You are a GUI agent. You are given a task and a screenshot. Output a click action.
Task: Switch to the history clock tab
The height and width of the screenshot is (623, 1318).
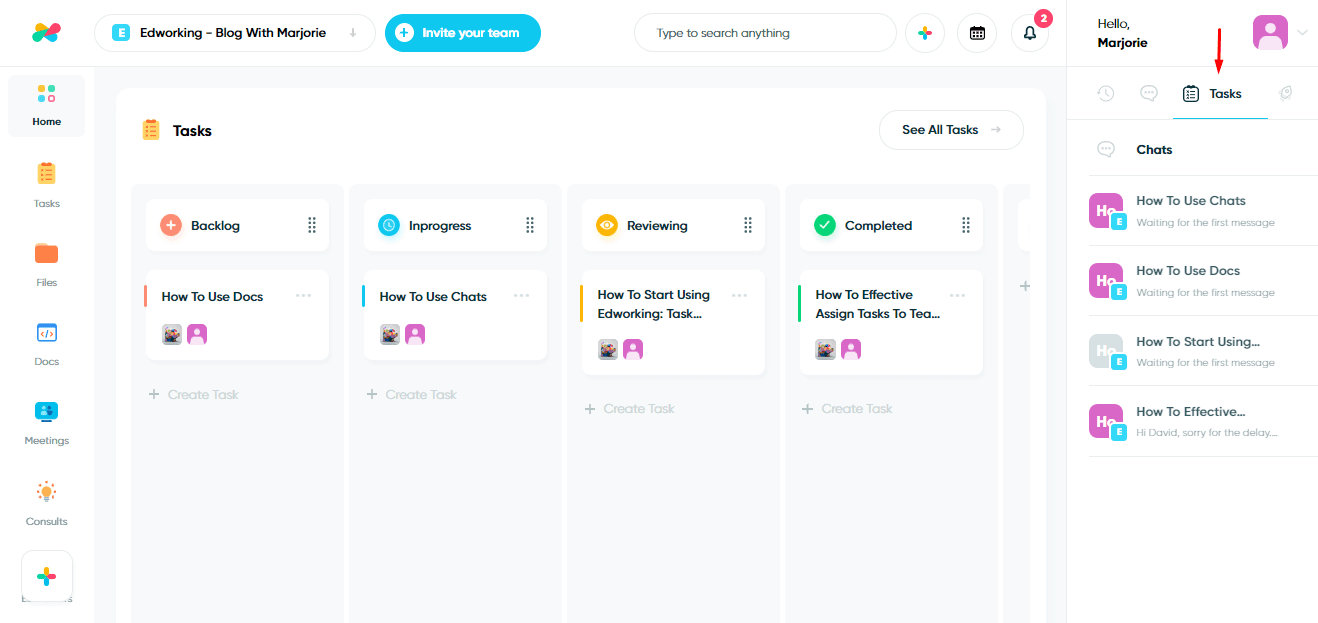[1105, 93]
